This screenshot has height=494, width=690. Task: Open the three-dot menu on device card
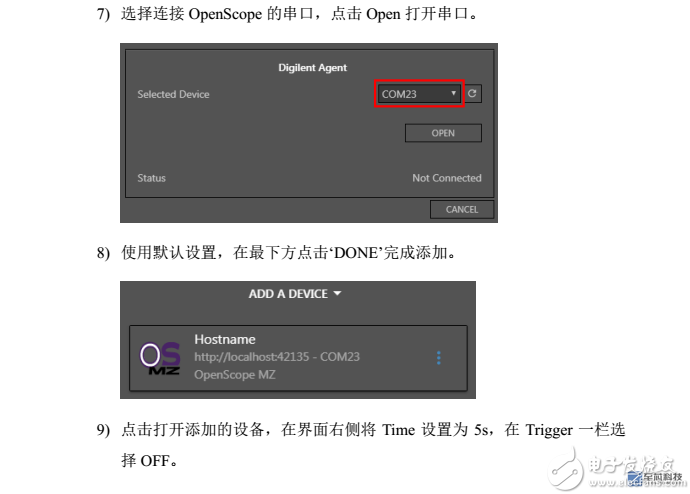pyautogui.click(x=438, y=358)
